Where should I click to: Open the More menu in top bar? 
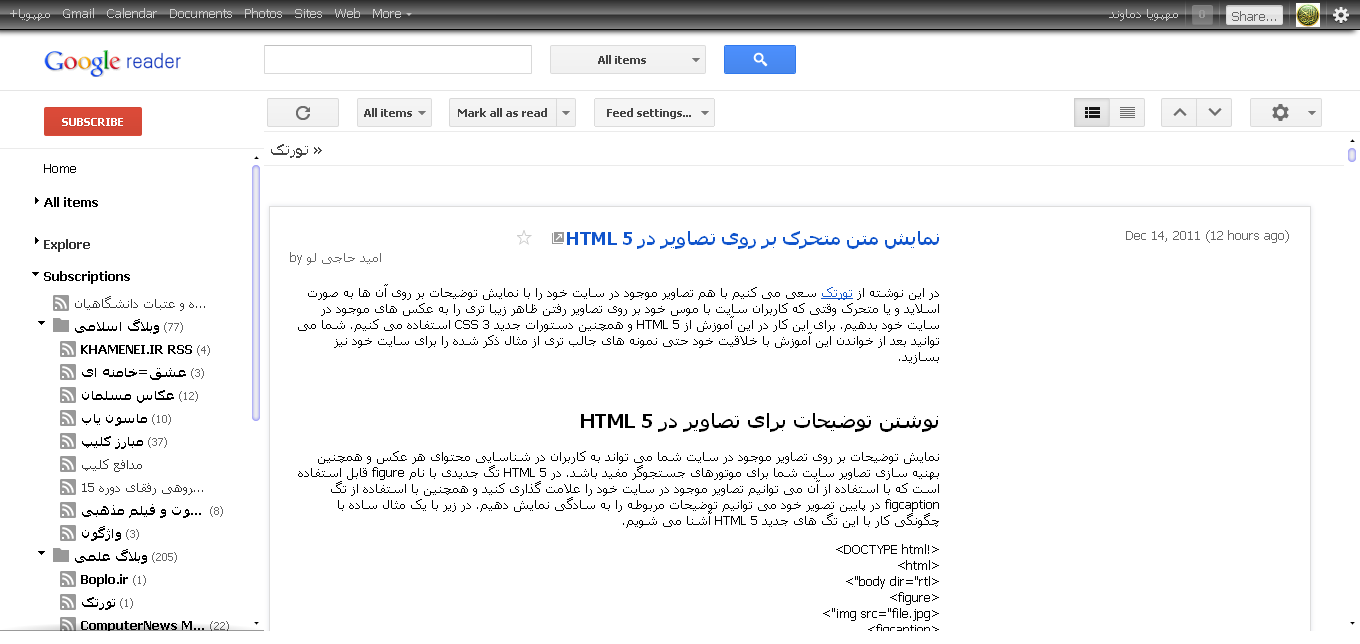(391, 14)
